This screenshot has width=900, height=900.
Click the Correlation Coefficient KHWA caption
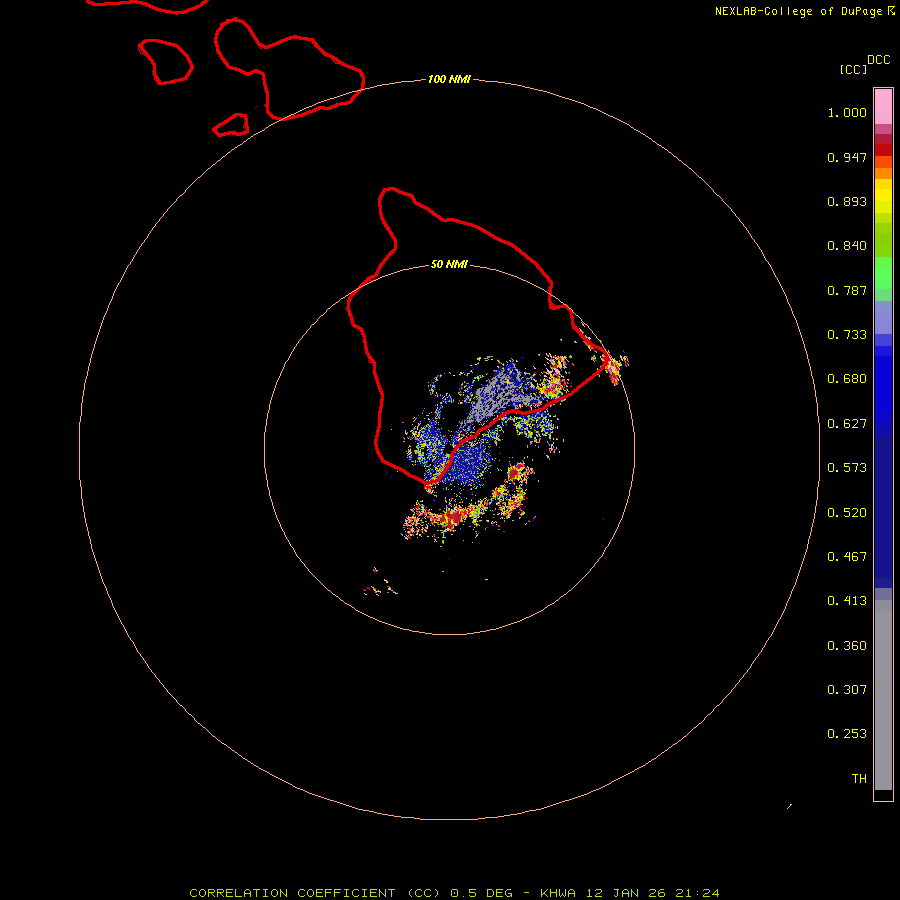[454, 893]
